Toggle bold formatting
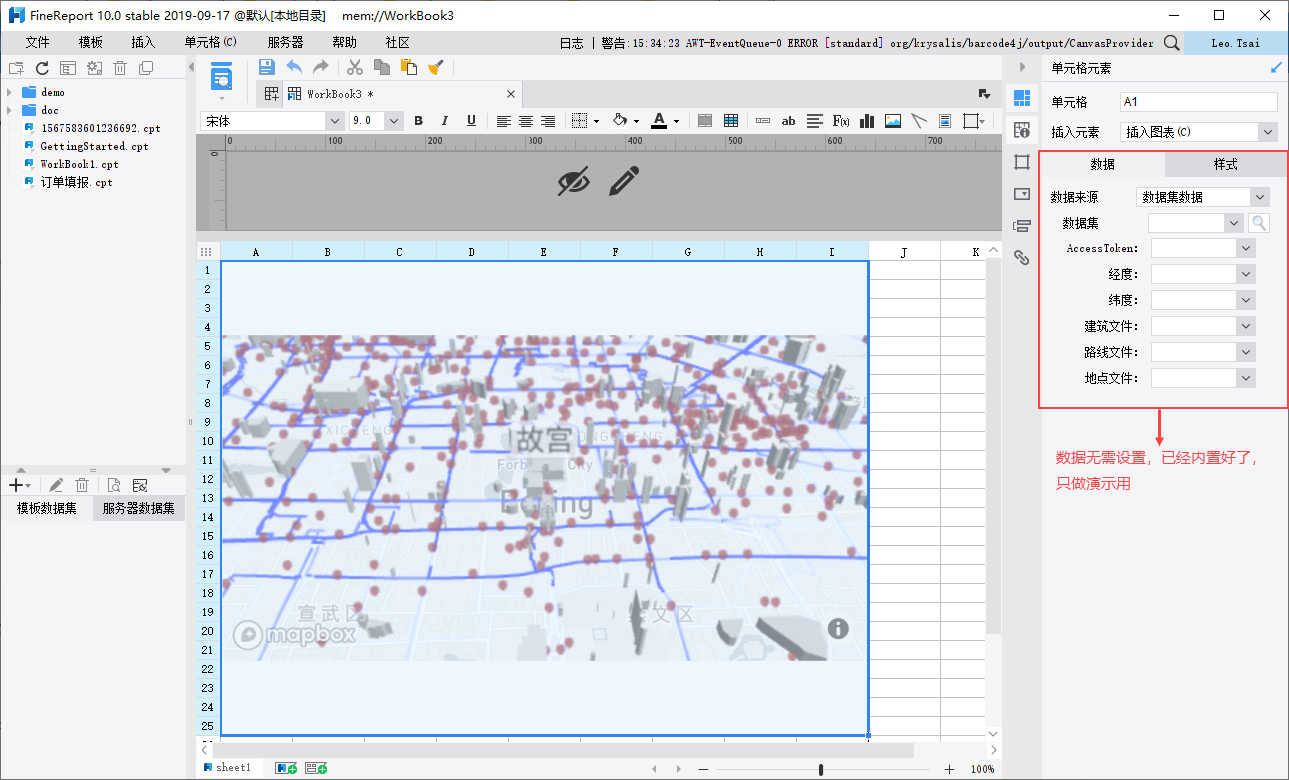Image resolution: width=1289 pixels, height=780 pixels. [x=419, y=121]
